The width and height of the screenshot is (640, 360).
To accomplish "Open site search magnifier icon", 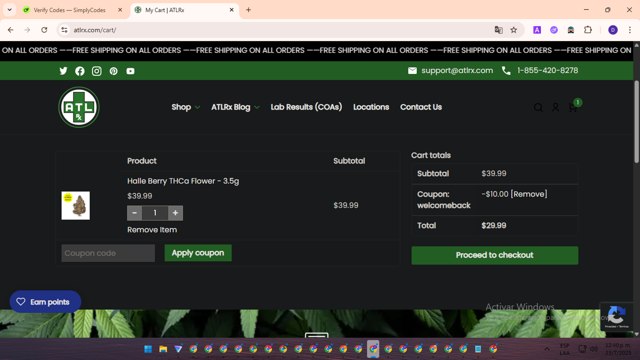I will 538,107.
